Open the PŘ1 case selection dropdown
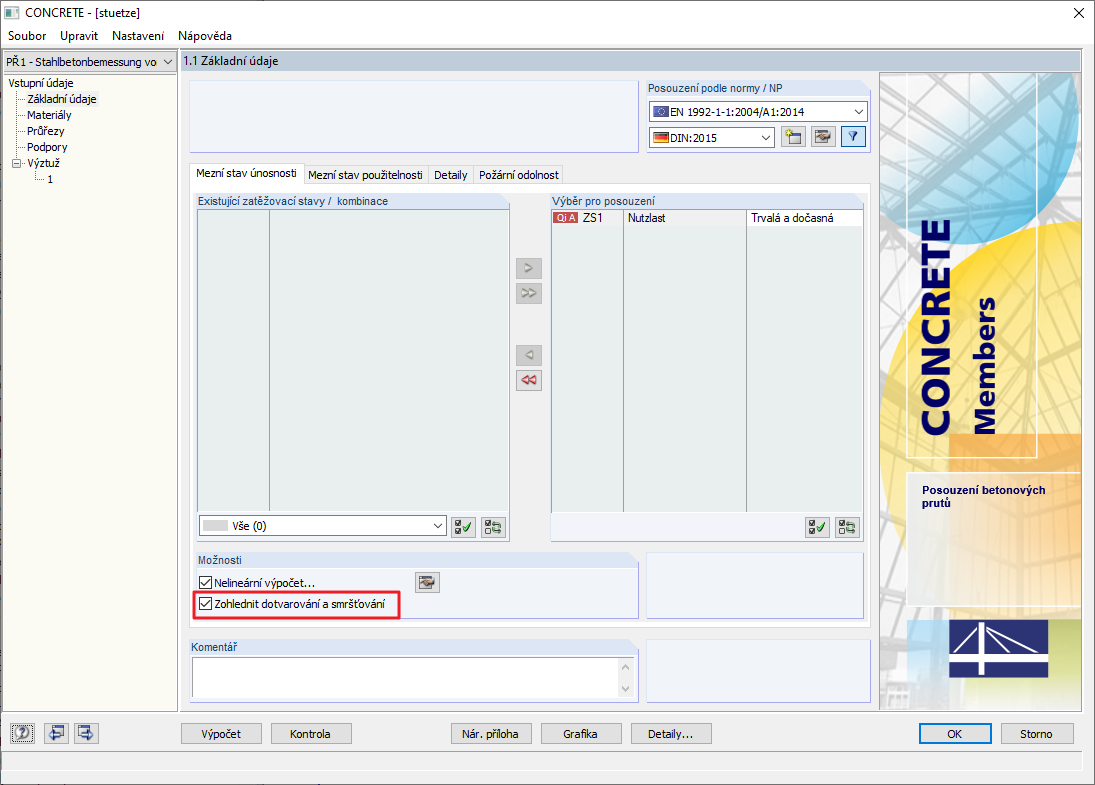The height and width of the screenshot is (785, 1095). [x=89, y=61]
